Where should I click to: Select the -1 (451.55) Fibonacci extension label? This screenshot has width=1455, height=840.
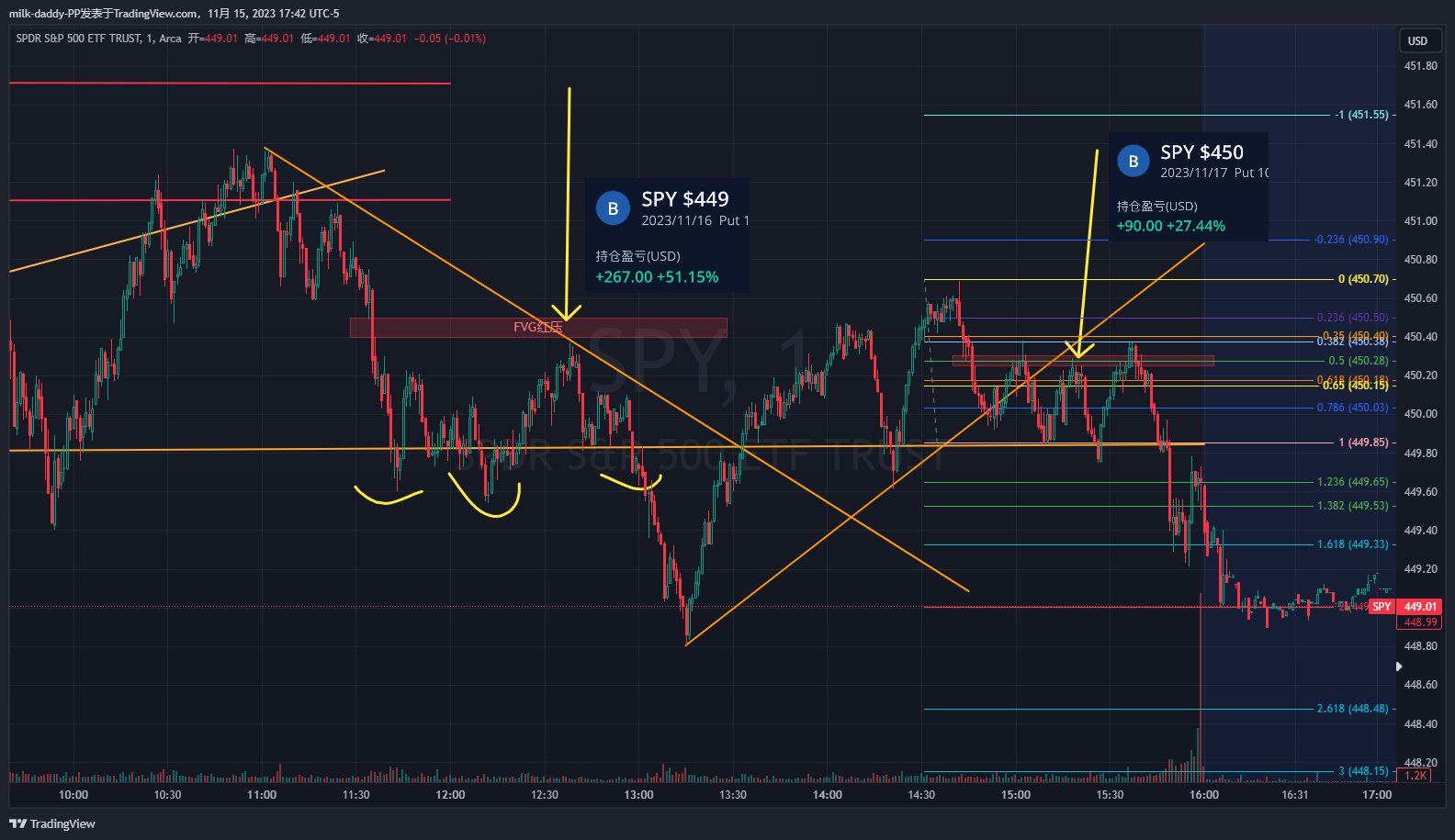1362,115
